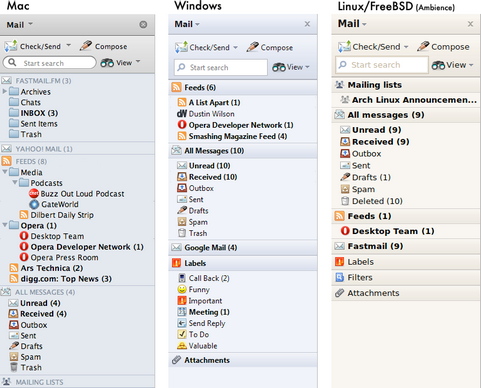The height and width of the screenshot is (388, 481).
Task: Click Mac panel Trash bin icon under All Messages
Action: pyautogui.click(x=14, y=367)
